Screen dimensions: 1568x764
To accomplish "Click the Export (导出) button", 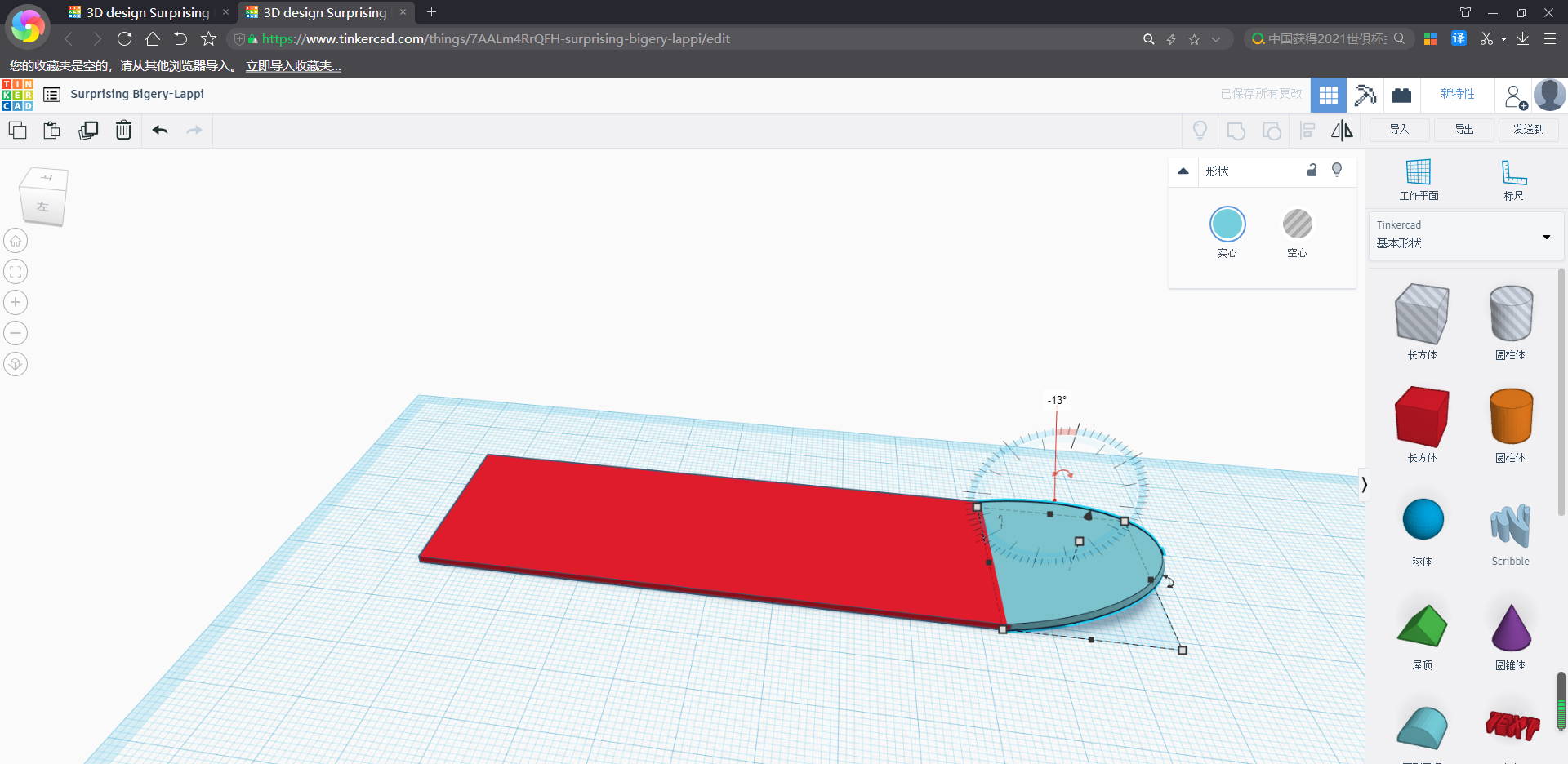I will pos(1464,130).
